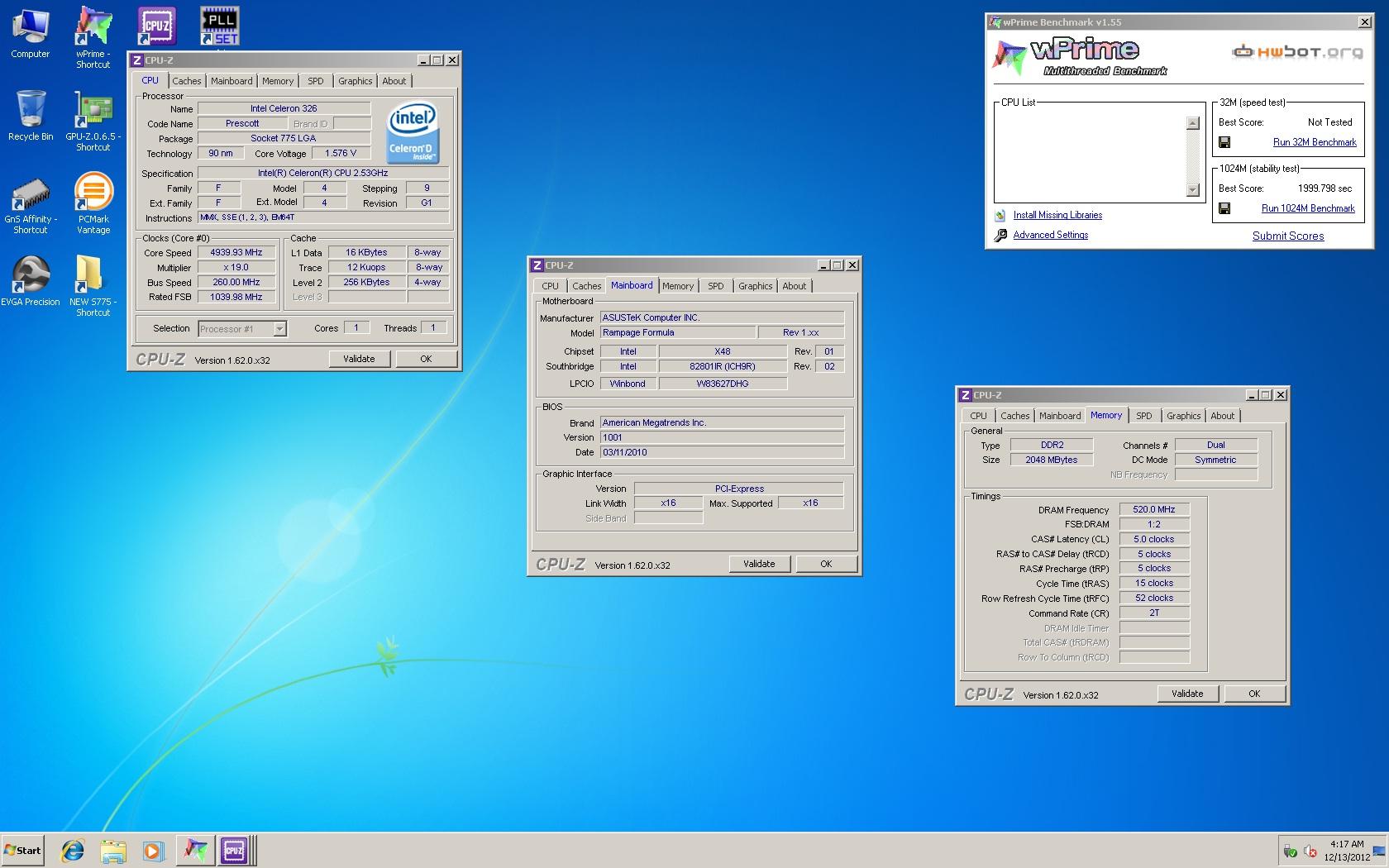Screen dimensions: 1389x868
Task: Click the Install Missing Libraries link
Action: coord(1057,215)
